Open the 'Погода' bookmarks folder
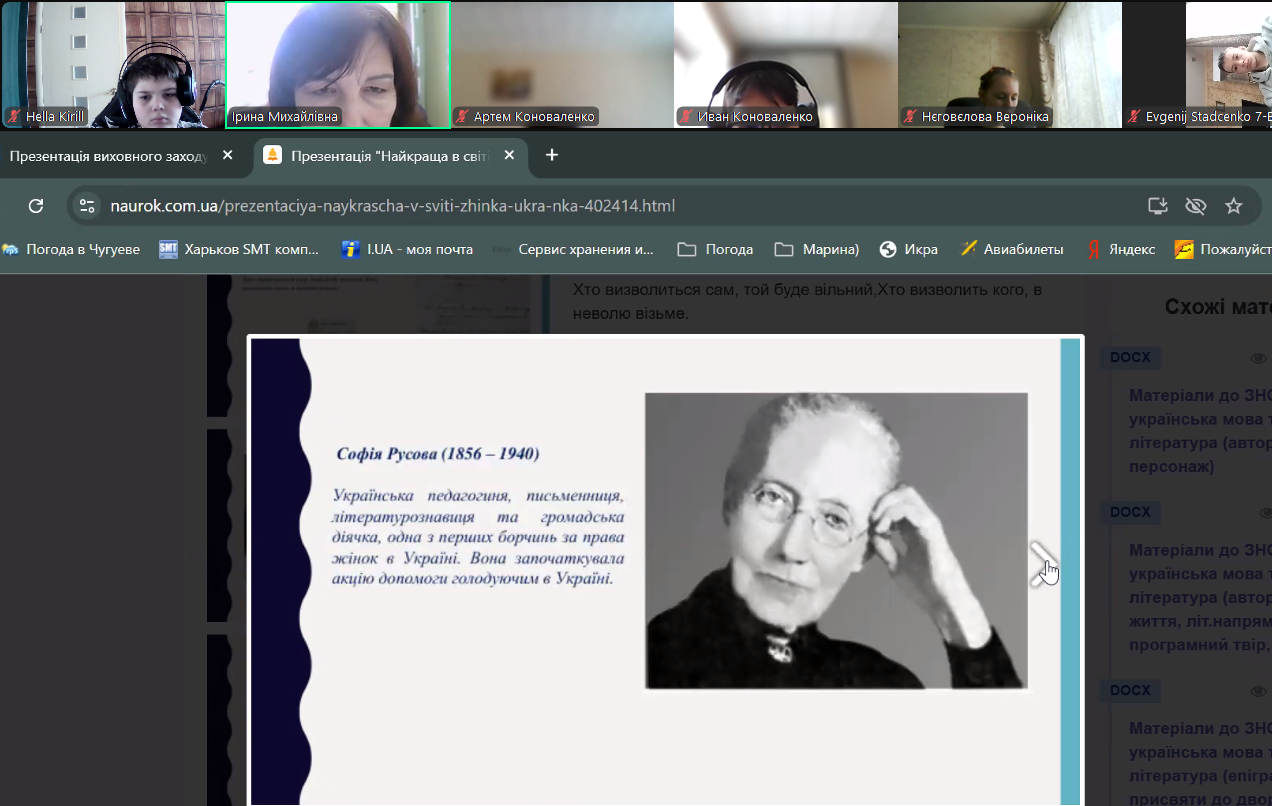 pos(715,249)
